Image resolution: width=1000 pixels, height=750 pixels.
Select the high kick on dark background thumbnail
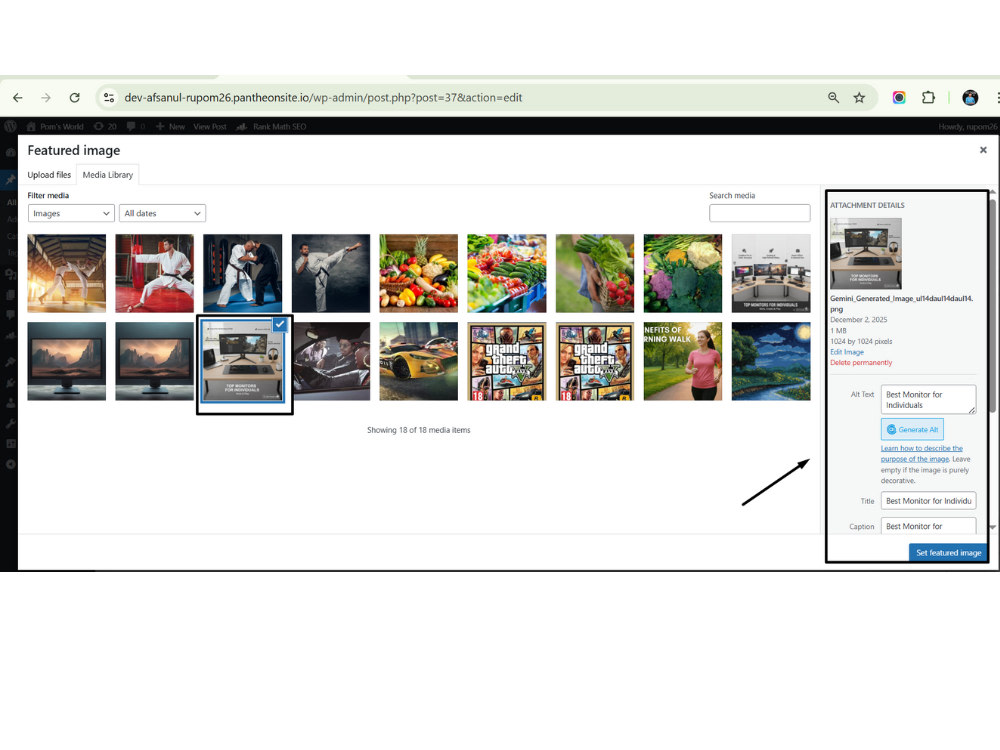click(x=330, y=273)
